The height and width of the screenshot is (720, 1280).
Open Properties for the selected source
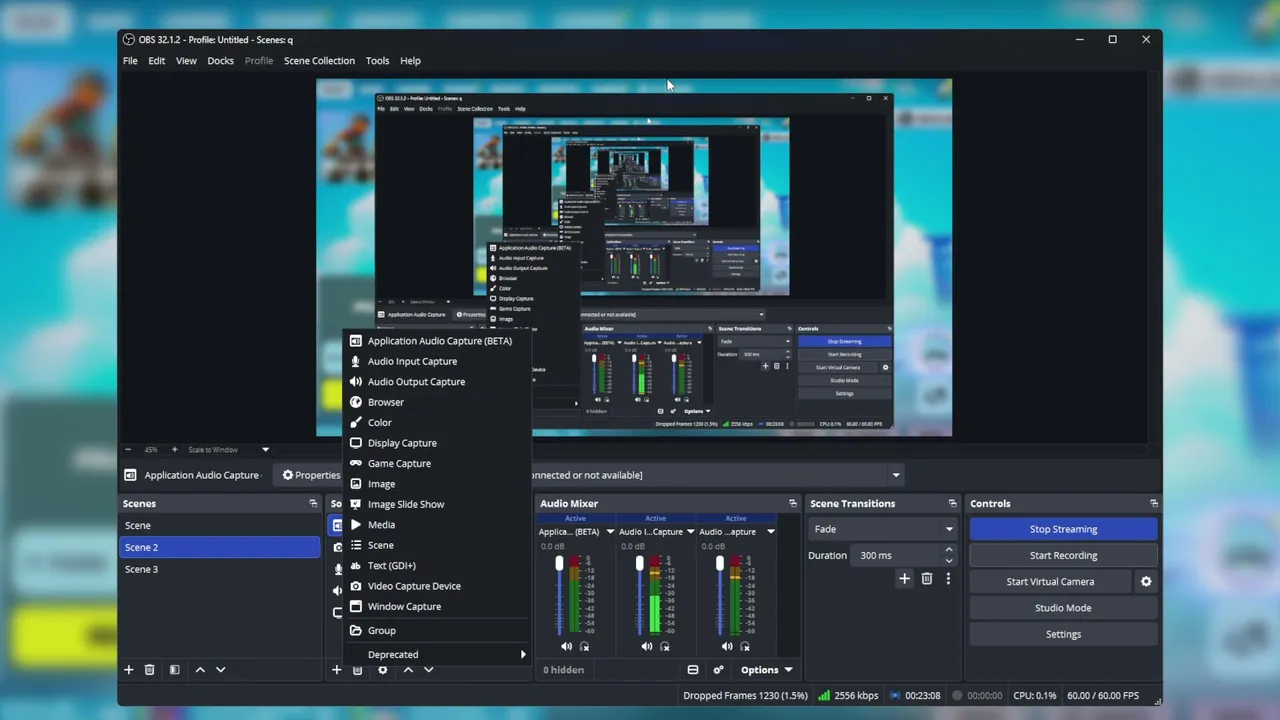point(311,475)
